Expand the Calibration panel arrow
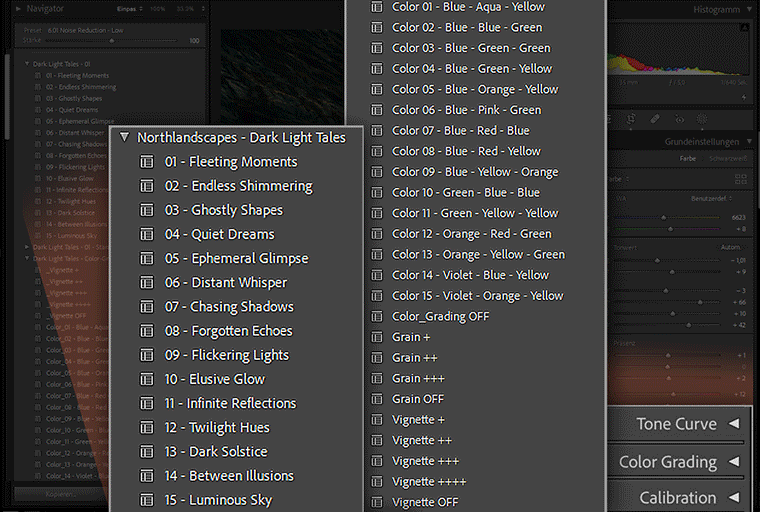Viewport: 760px width, 512px height. click(x=734, y=497)
